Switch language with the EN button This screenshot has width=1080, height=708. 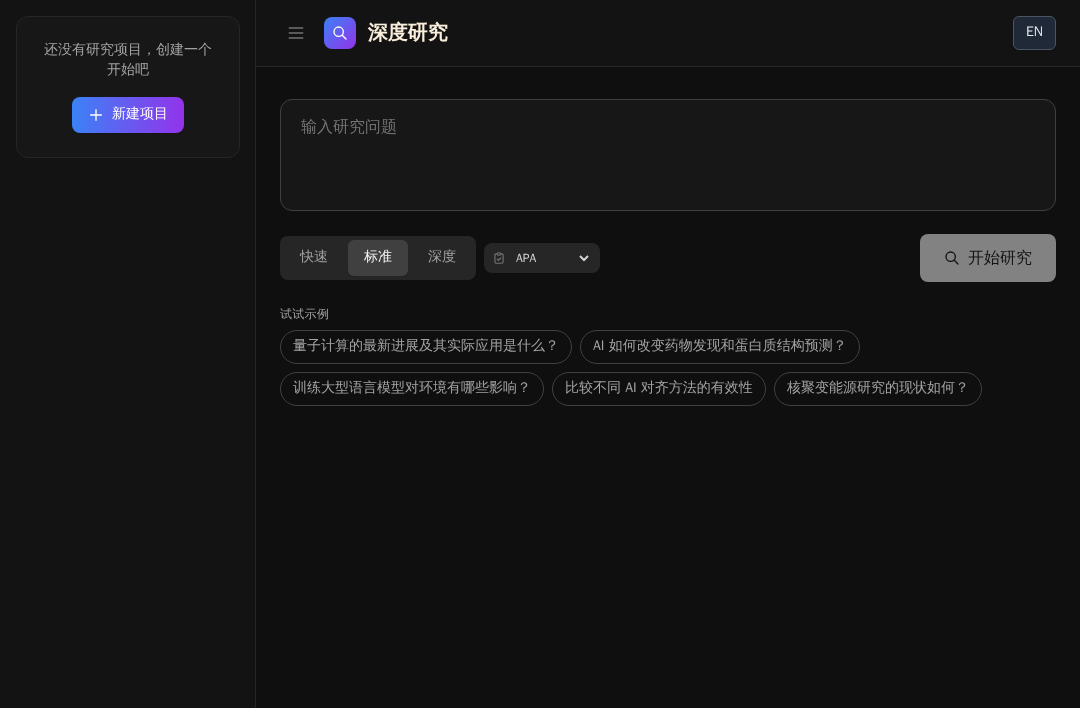tap(1034, 32)
